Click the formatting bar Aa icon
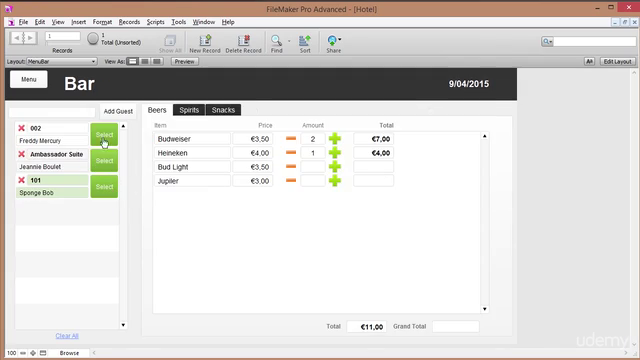 (589, 62)
